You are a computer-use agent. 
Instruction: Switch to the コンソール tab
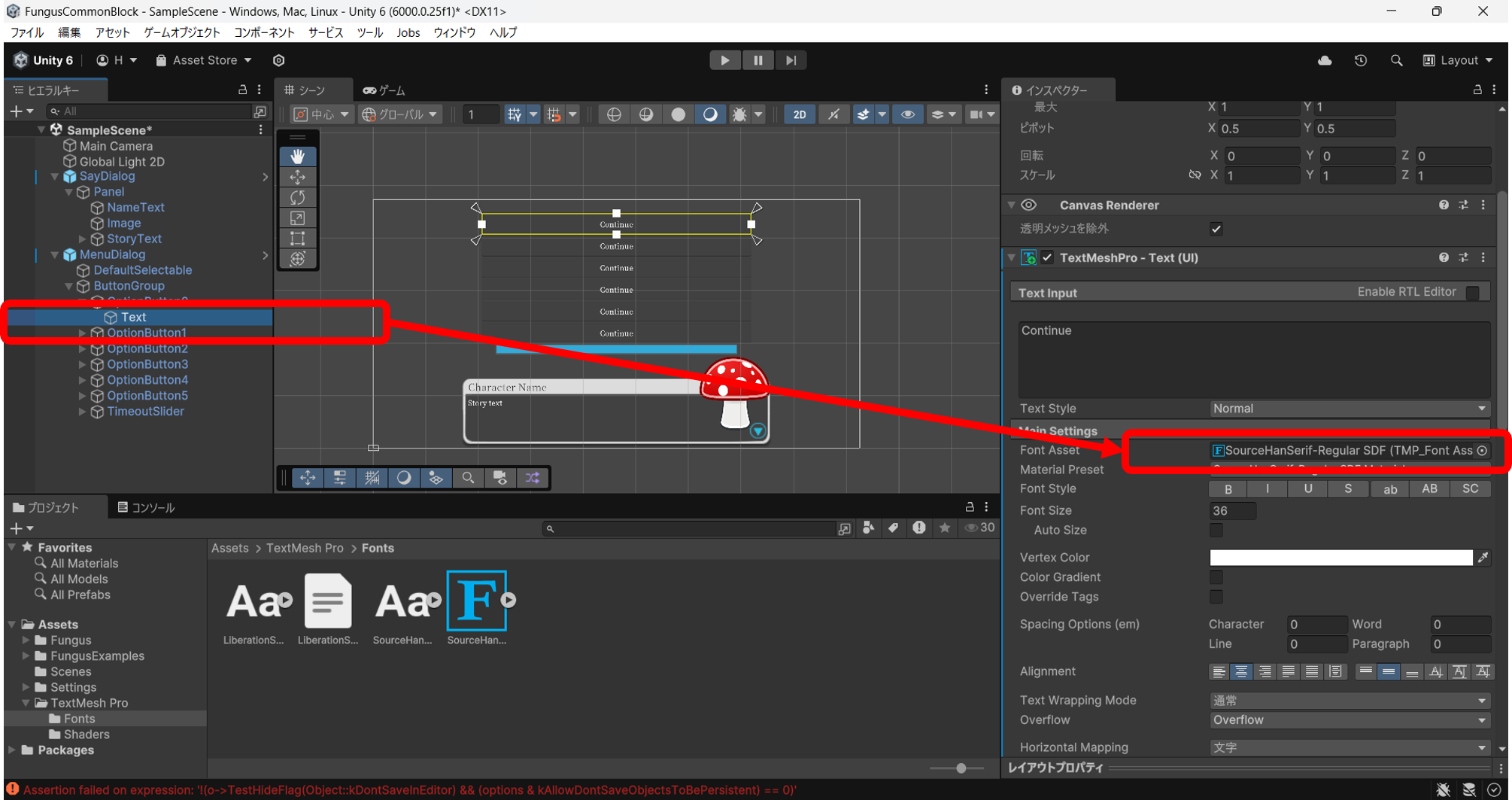(x=146, y=507)
